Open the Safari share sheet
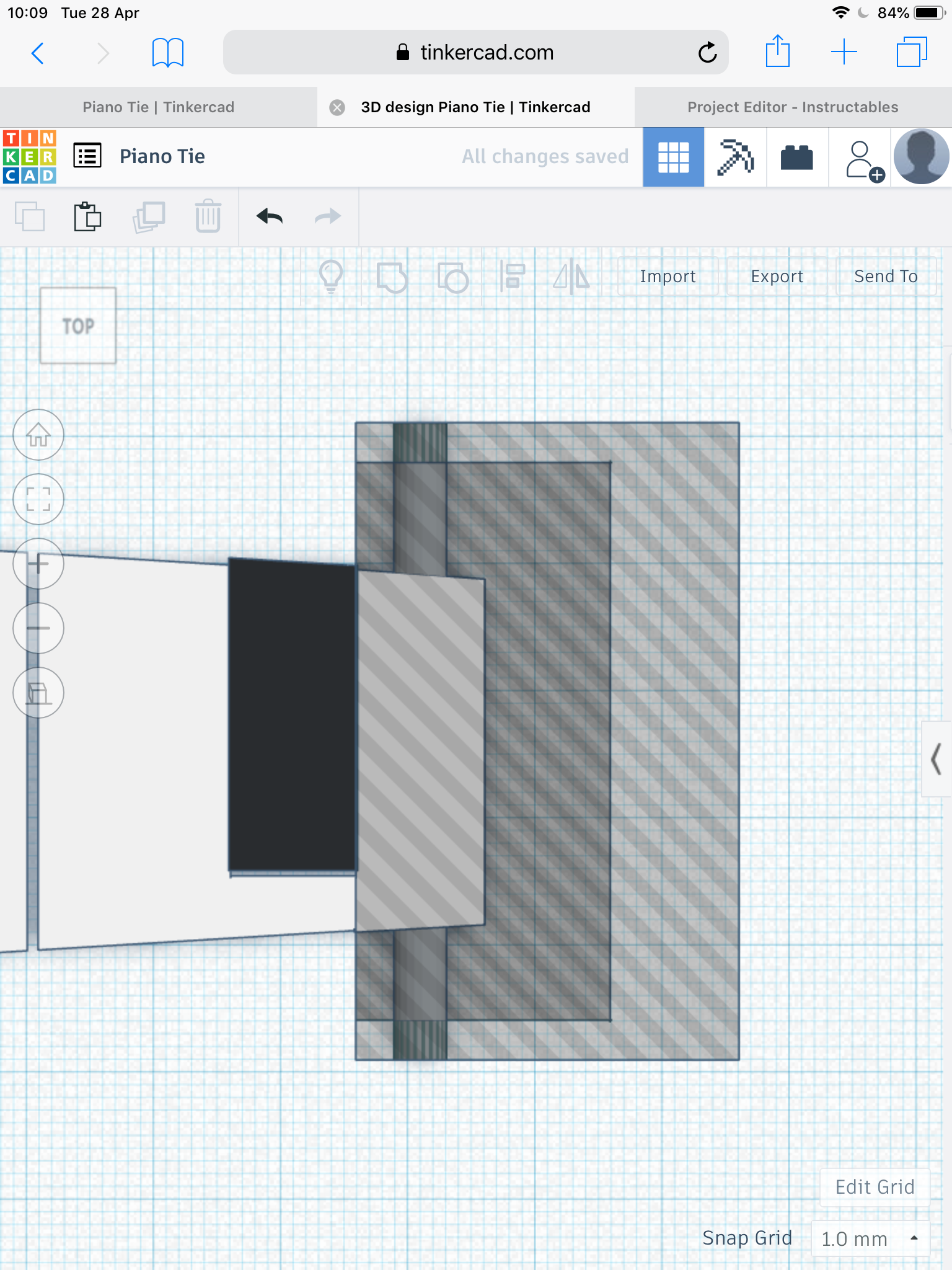The width and height of the screenshot is (952, 1270). [x=777, y=51]
